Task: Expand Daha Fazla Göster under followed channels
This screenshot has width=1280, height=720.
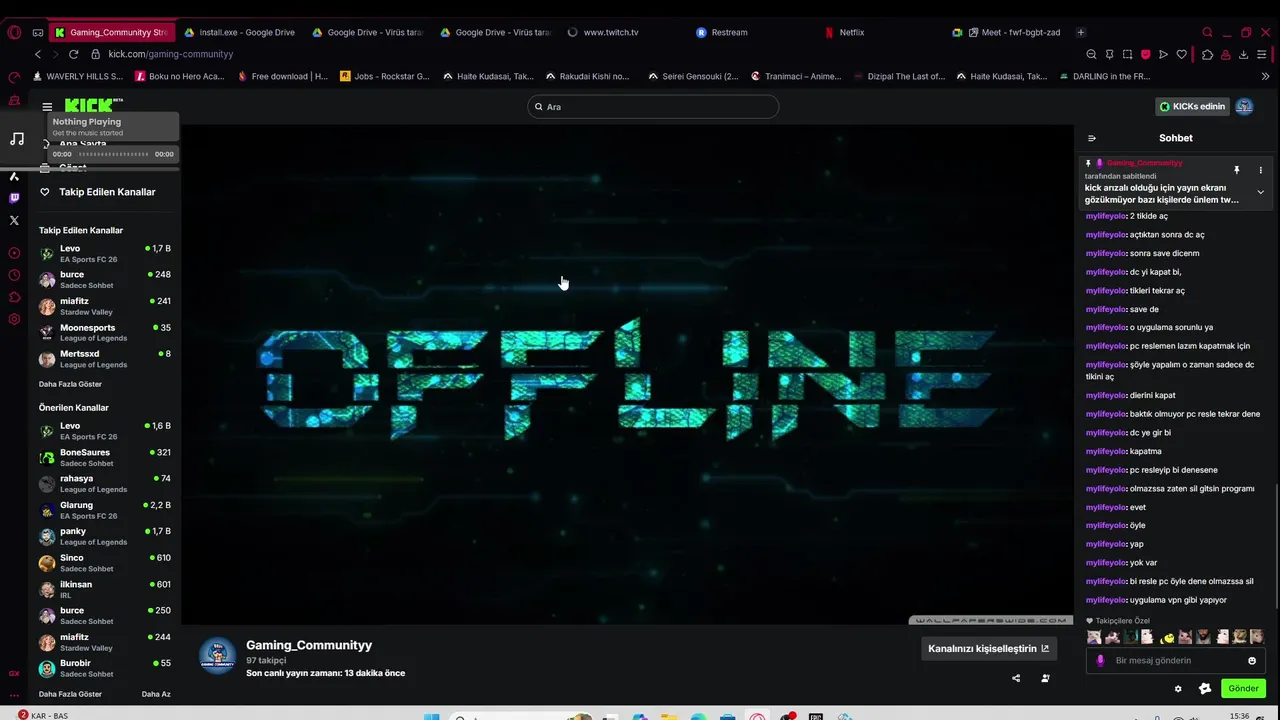Action: tap(70, 384)
